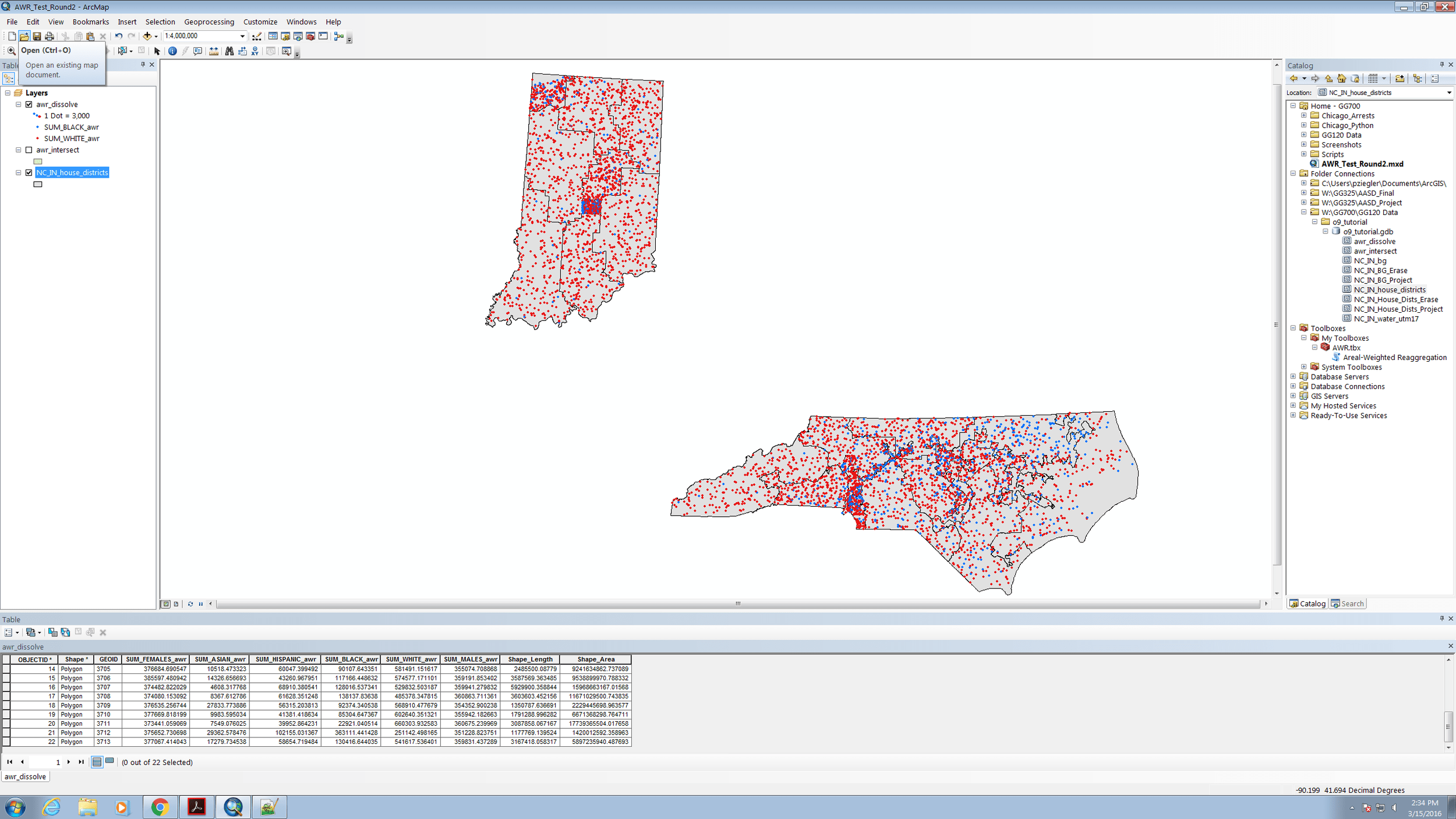1456x819 pixels.
Task: Turn off NC_IN_house_districts layer visibility
Action: coord(29,172)
